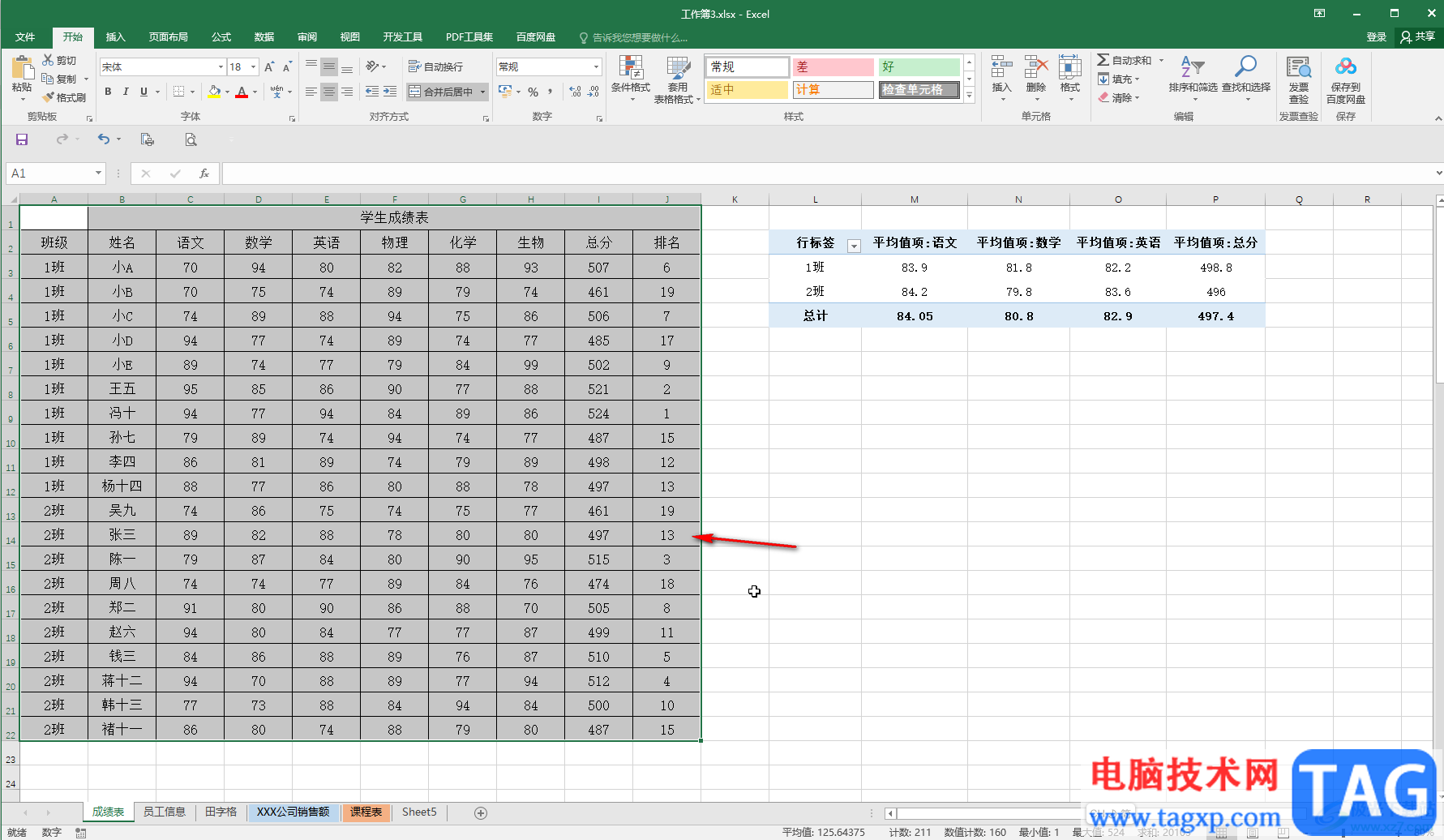Screen dimensions: 1444x840
Task: Open the pivot table row label filter
Action: (854, 246)
